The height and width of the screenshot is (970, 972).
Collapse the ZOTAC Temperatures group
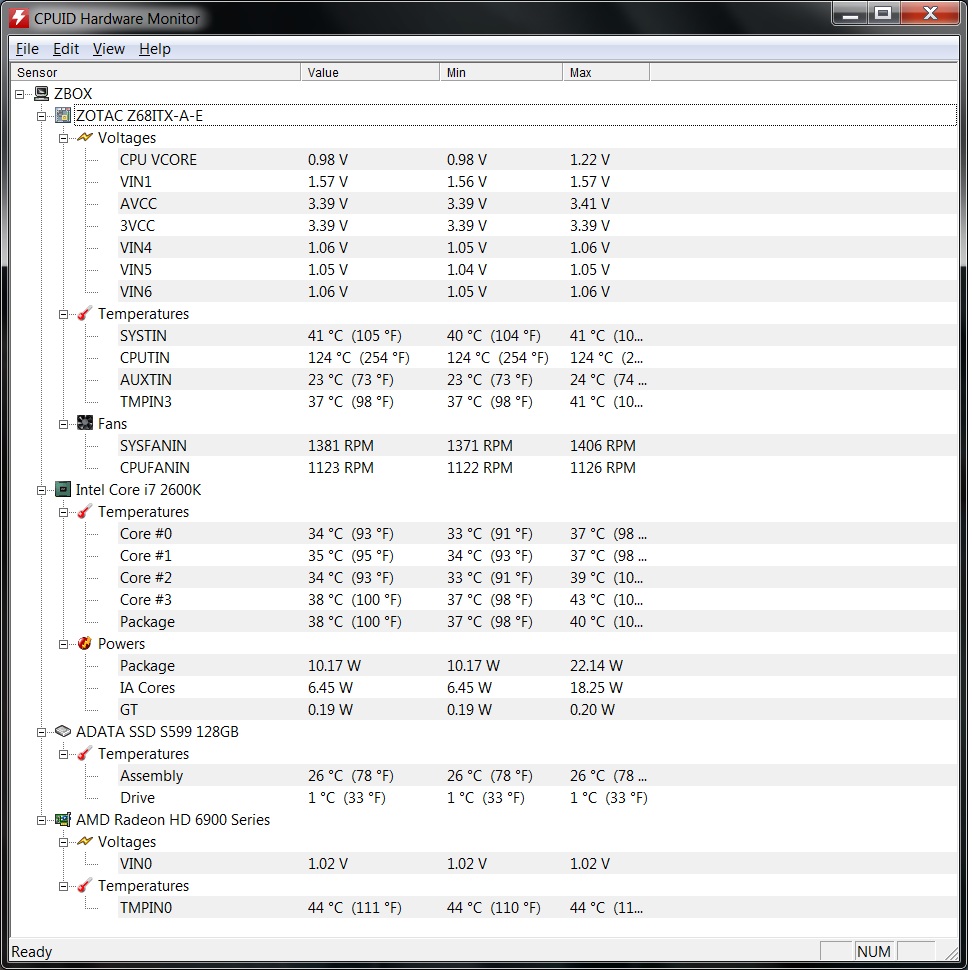64,314
